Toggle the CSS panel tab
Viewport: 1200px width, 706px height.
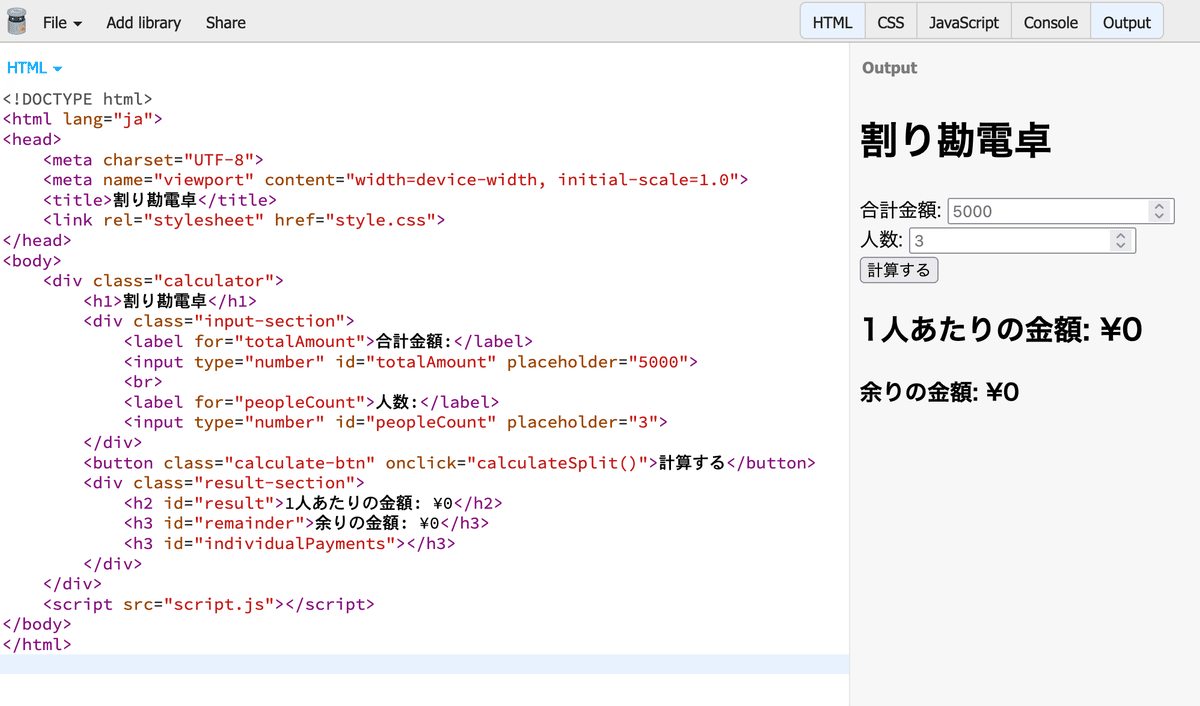[891, 22]
